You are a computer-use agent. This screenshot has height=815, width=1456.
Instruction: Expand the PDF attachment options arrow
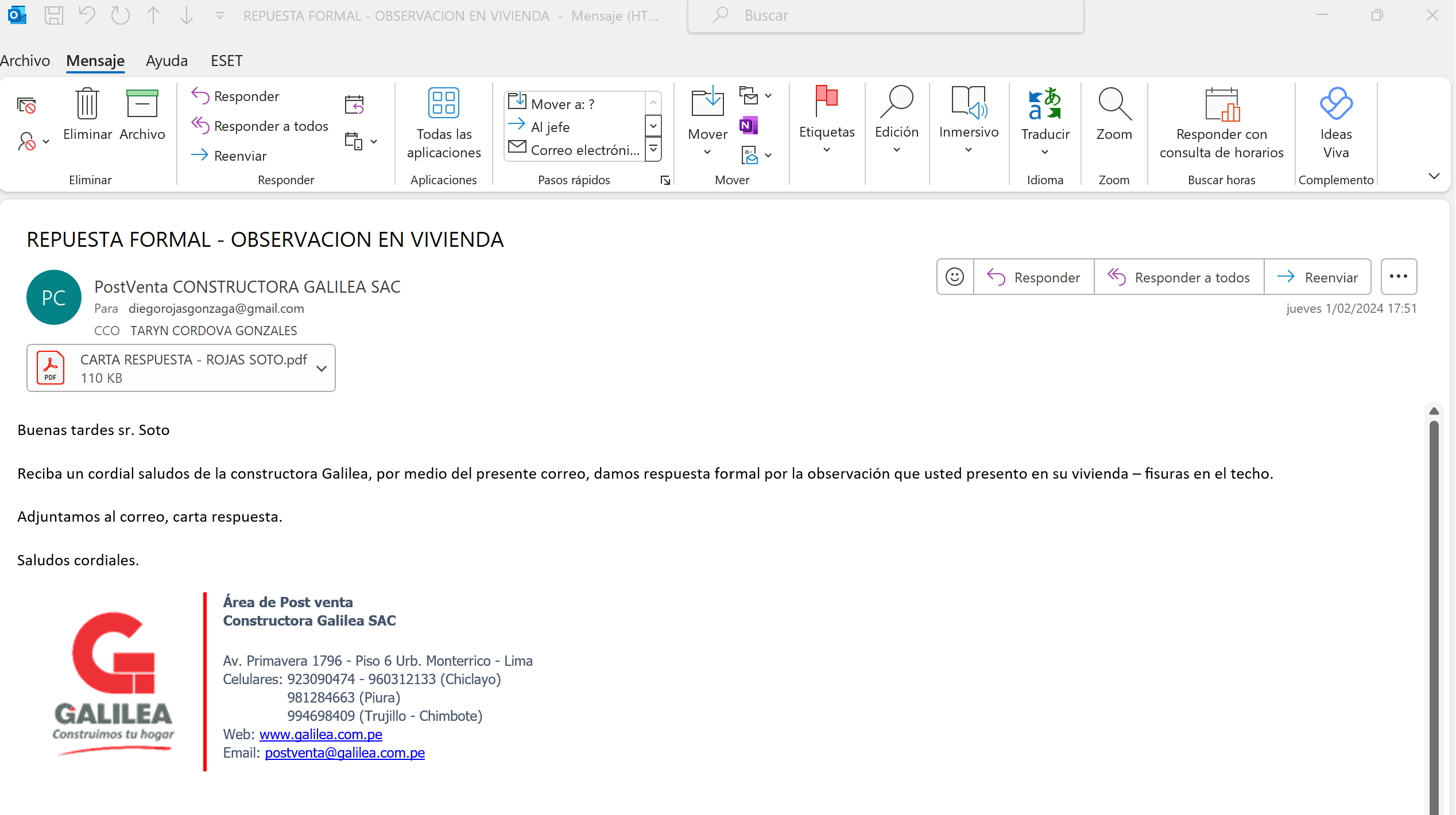(x=322, y=368)
